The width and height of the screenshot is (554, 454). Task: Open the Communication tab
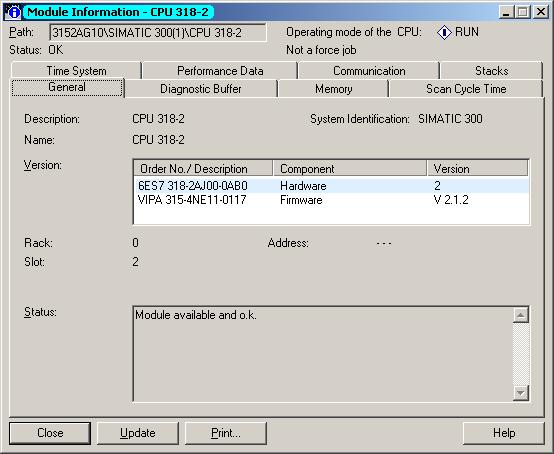click(x=369, y=71)
